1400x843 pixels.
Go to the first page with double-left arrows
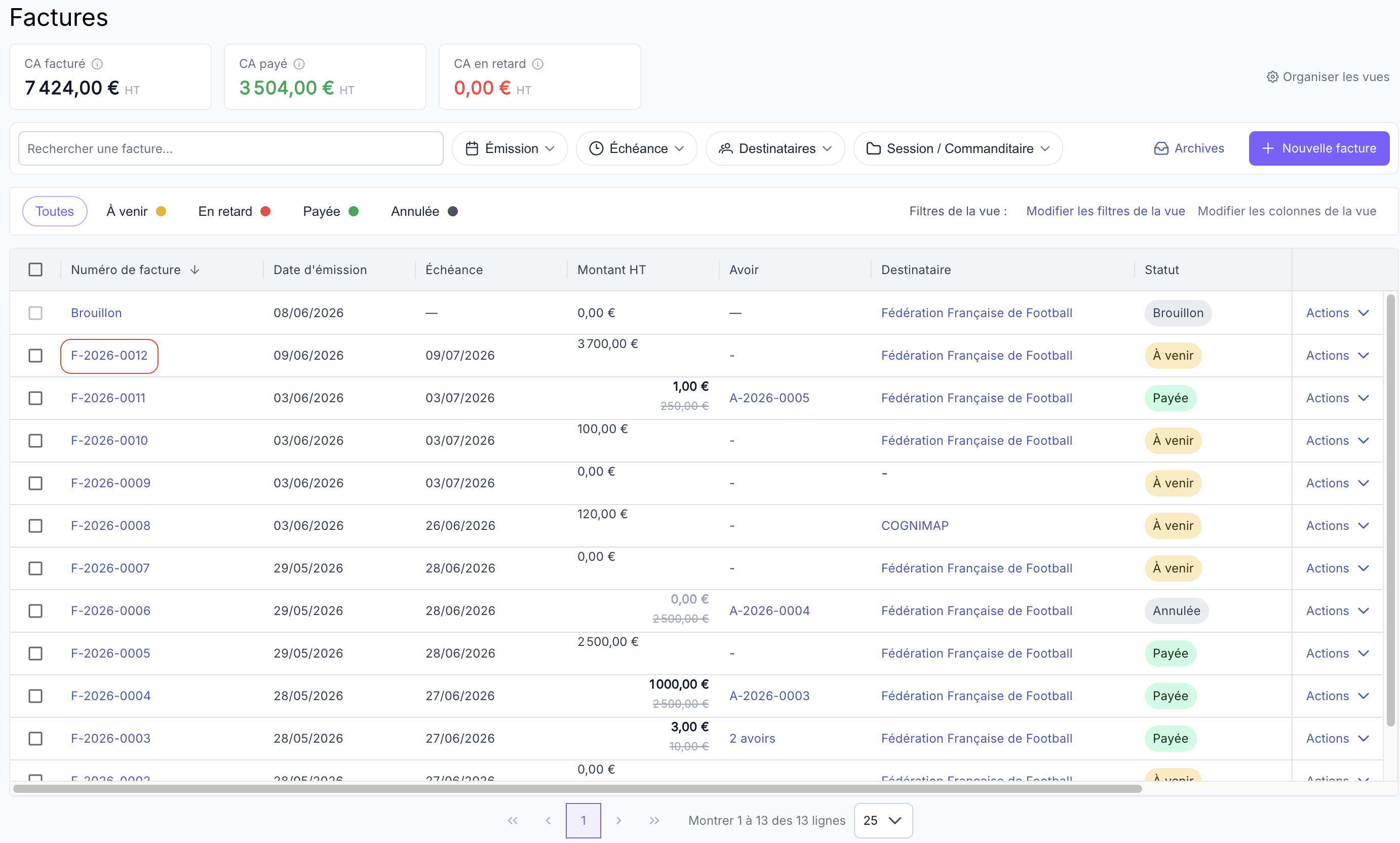tap(513, 820)
